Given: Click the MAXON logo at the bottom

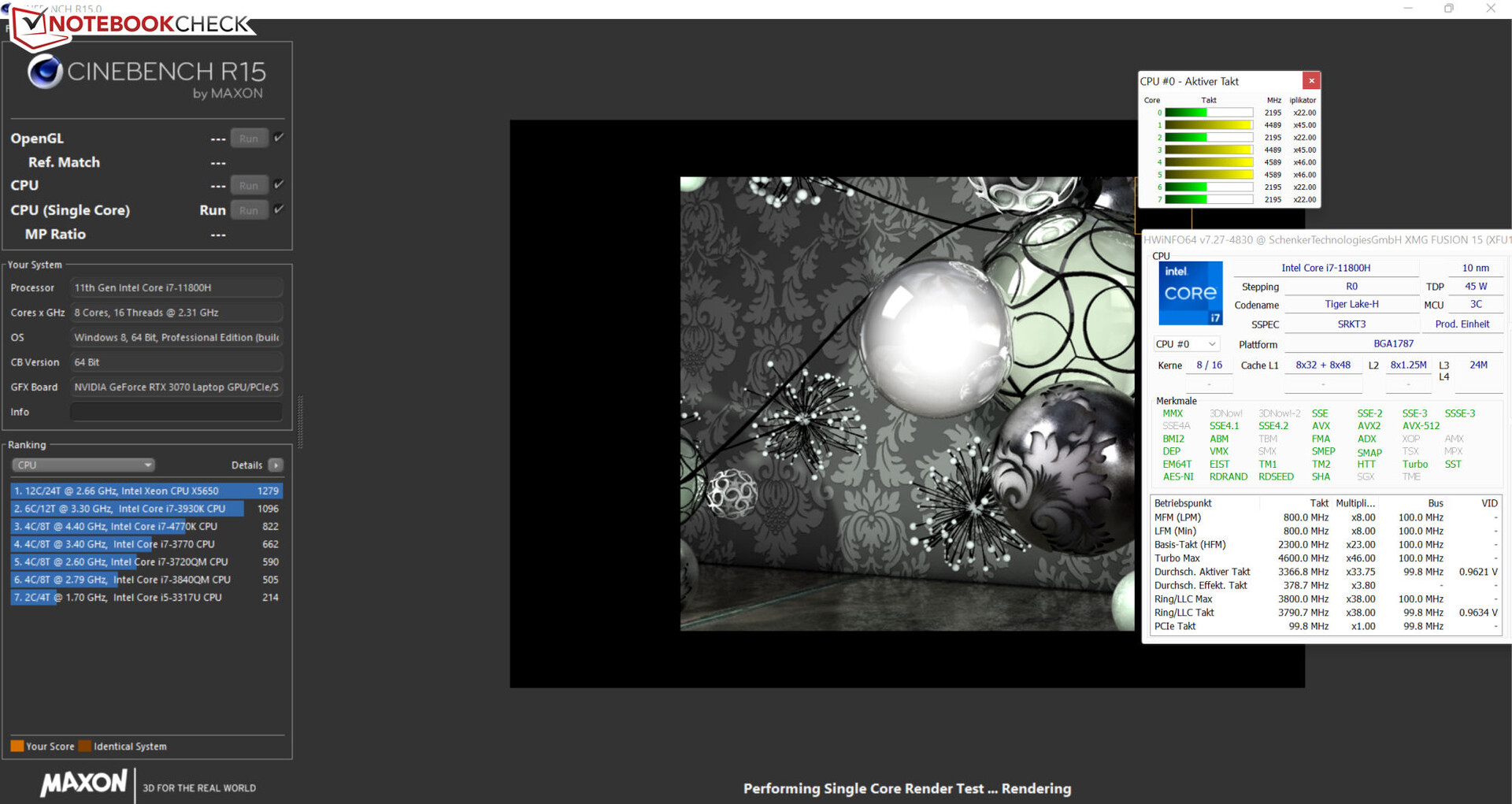Looking at the screenshot, I should (83, 783).
